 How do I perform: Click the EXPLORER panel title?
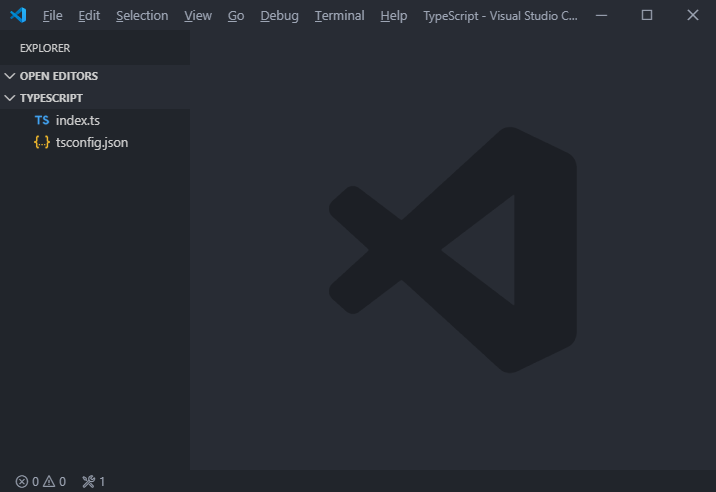click(45, 48)
